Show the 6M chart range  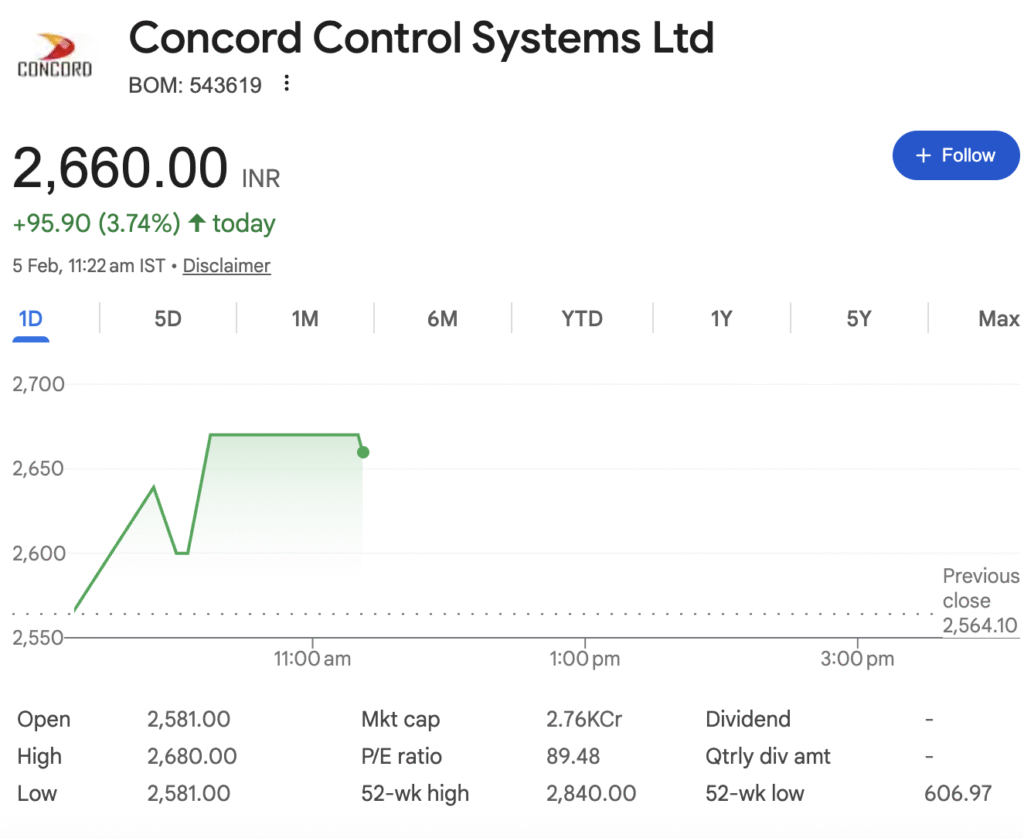442,319
